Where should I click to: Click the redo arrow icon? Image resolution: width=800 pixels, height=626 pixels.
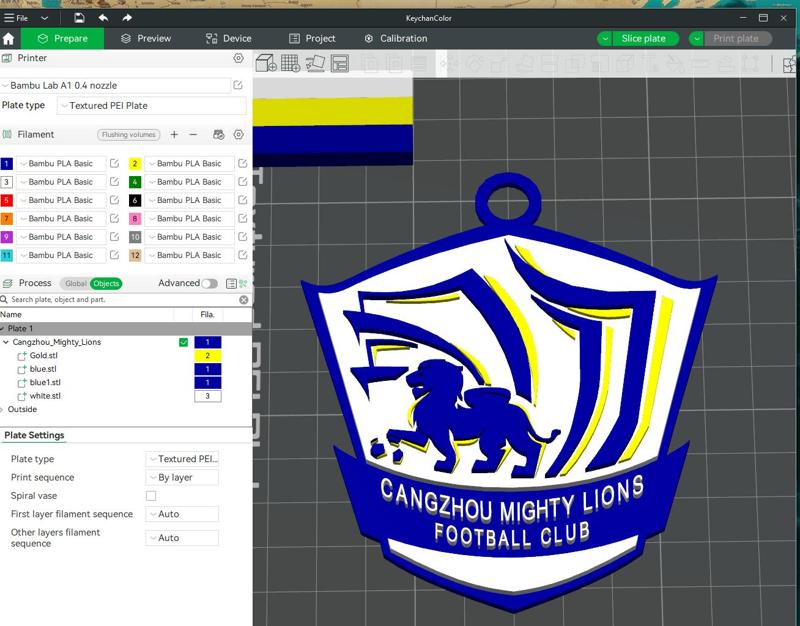[125, 16]
